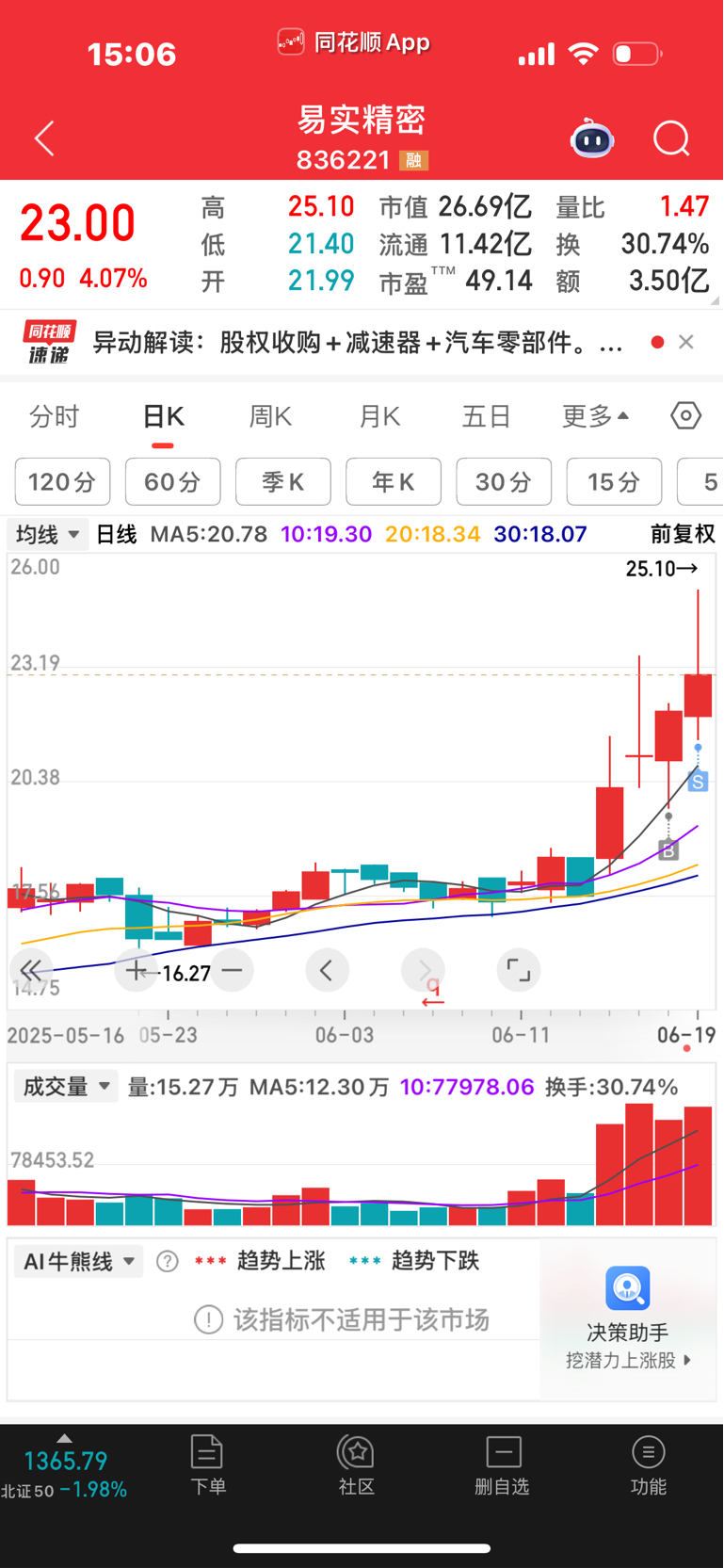724x1568 pixels.
Task: Select the 30分 period button
Action: tap(504, 482)
